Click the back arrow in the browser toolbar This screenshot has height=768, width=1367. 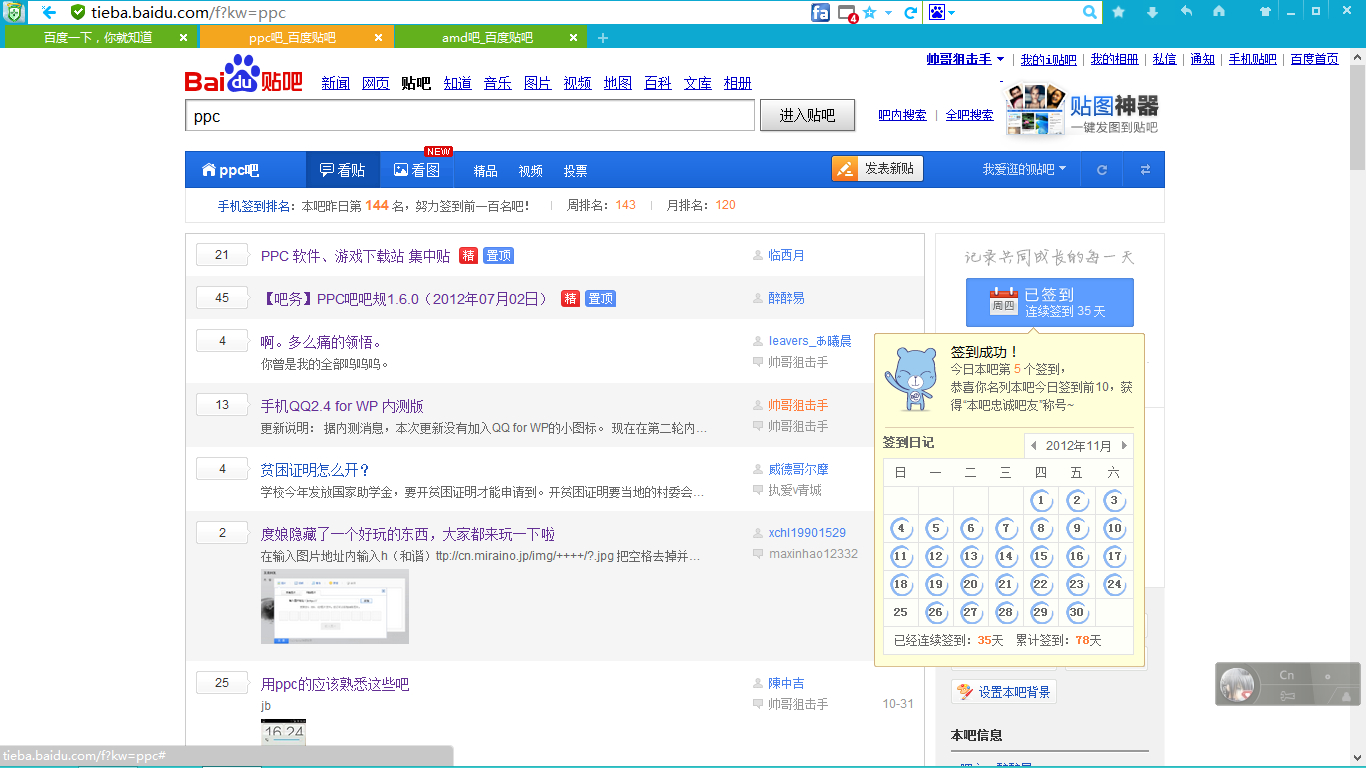click(x=48, y=12)
